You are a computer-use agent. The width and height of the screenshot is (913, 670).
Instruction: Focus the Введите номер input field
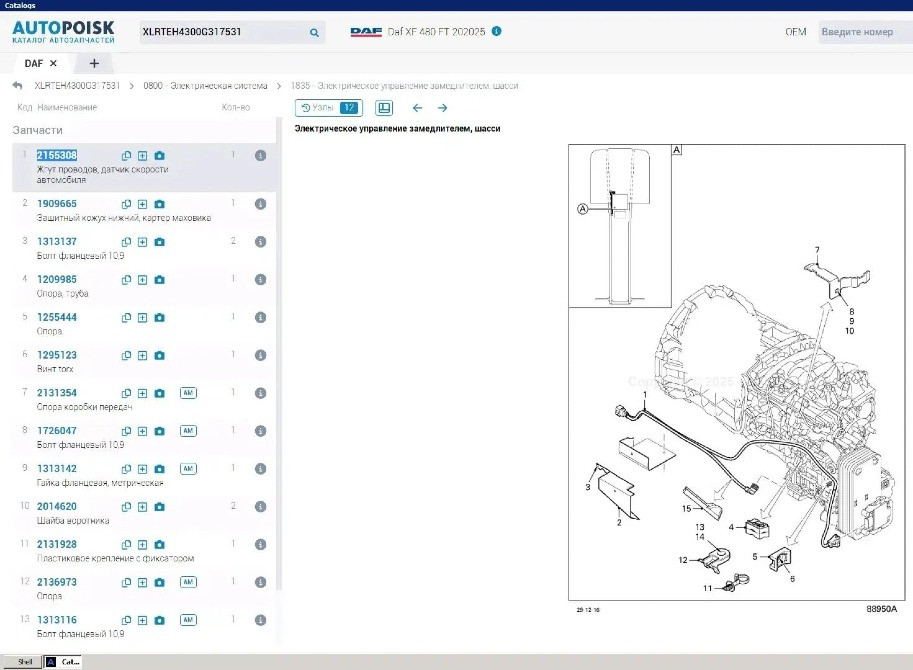click(x=863, y=32)
